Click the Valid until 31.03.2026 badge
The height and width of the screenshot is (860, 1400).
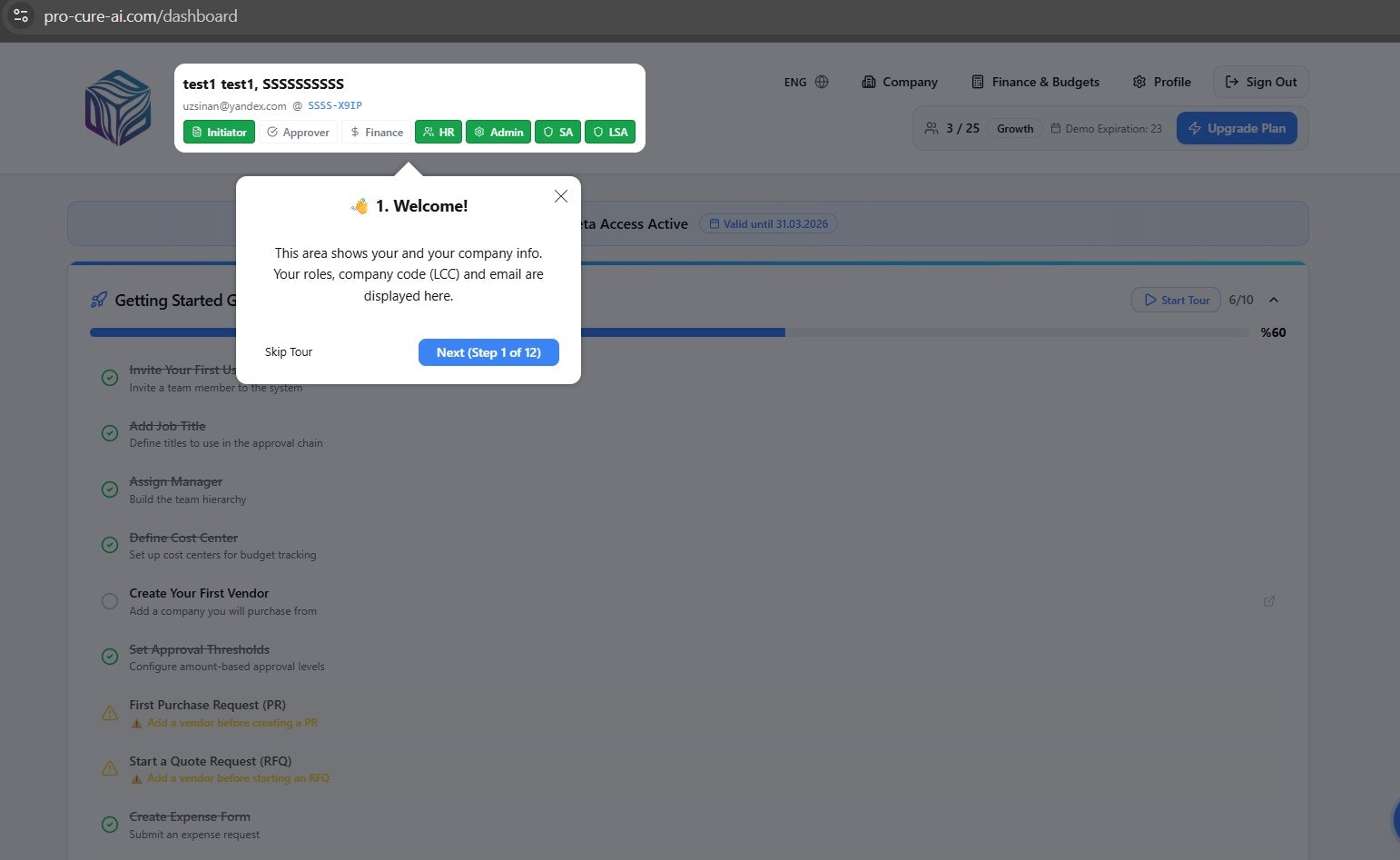pyautogui.click(x=768, y=223)
